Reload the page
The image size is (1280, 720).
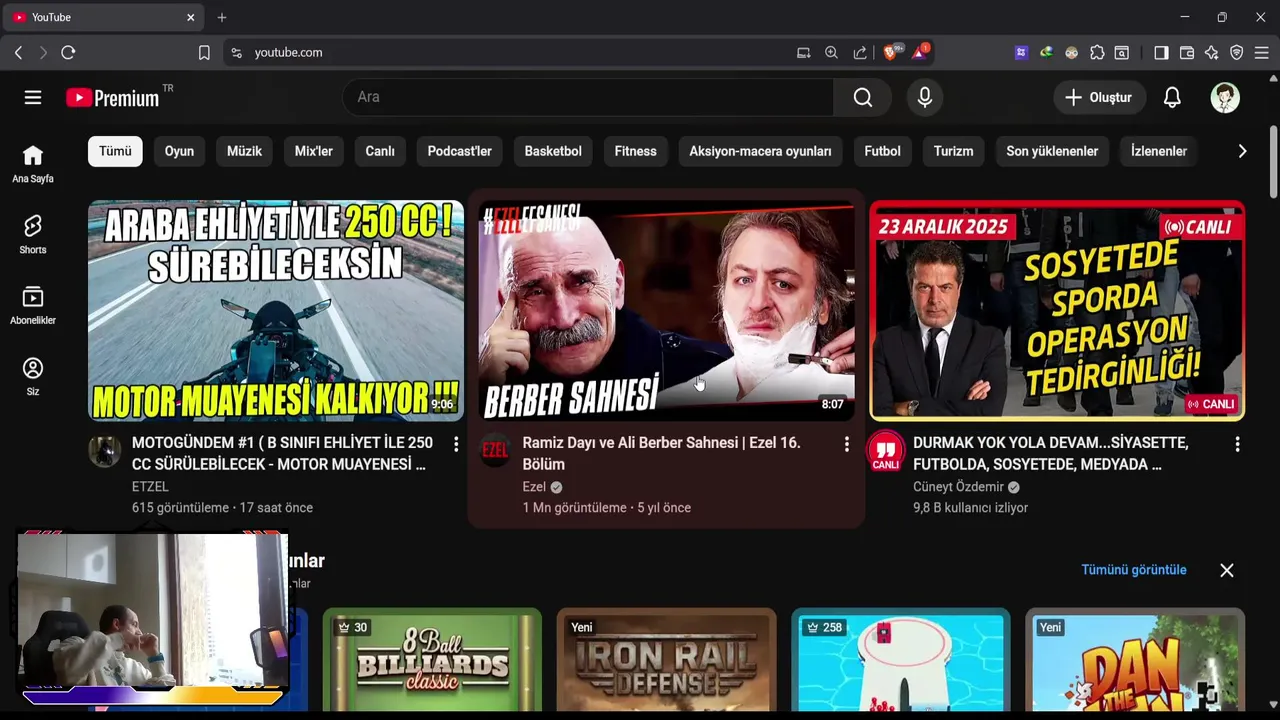point(68,52)
